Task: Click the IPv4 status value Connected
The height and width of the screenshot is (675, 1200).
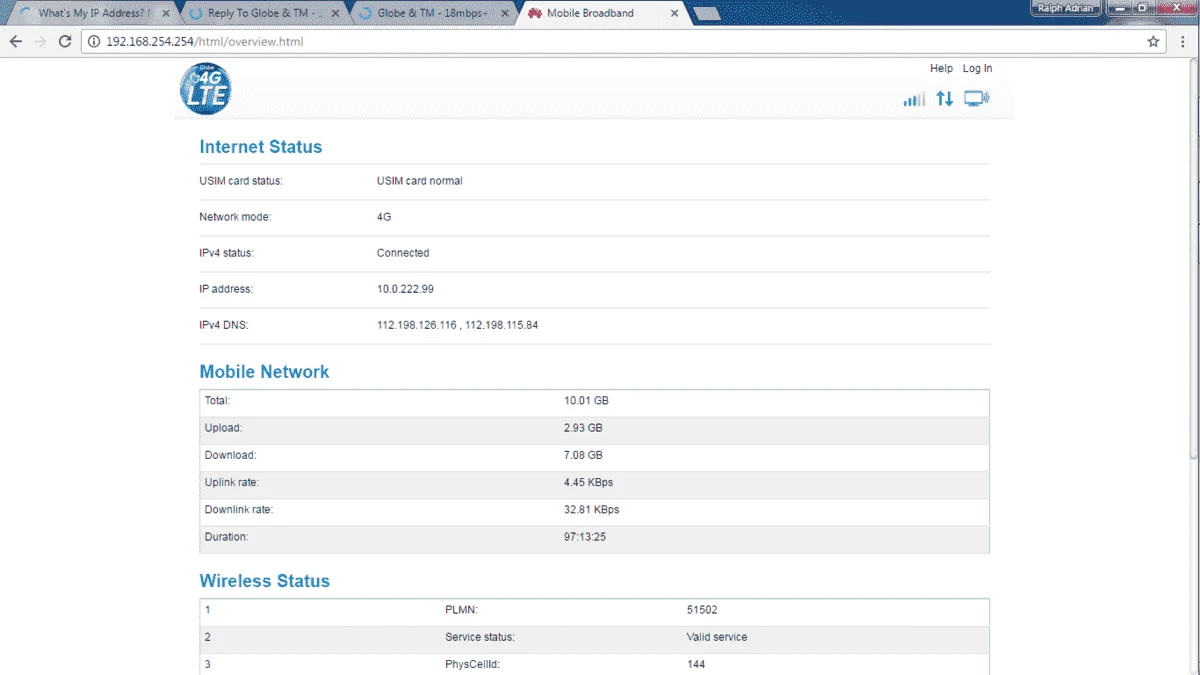Action: click(403, 253)
